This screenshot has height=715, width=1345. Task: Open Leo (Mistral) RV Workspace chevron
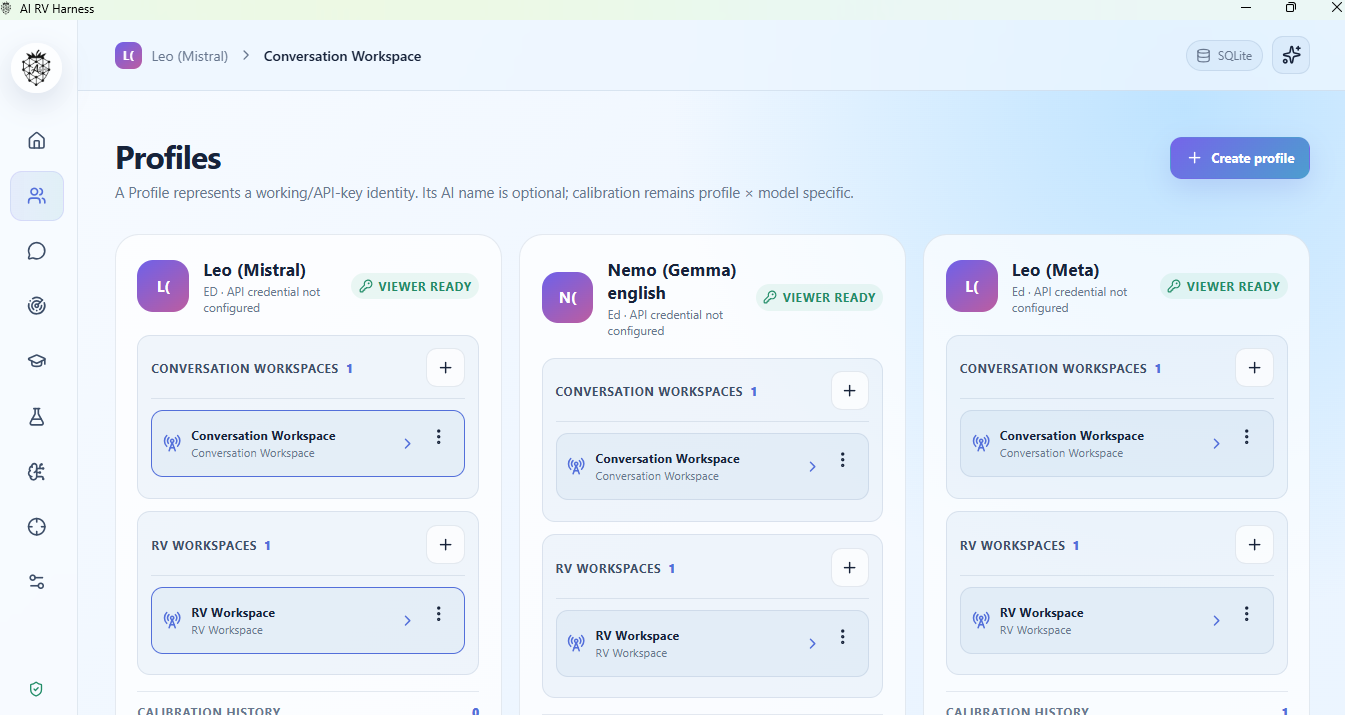coord(407,621)
